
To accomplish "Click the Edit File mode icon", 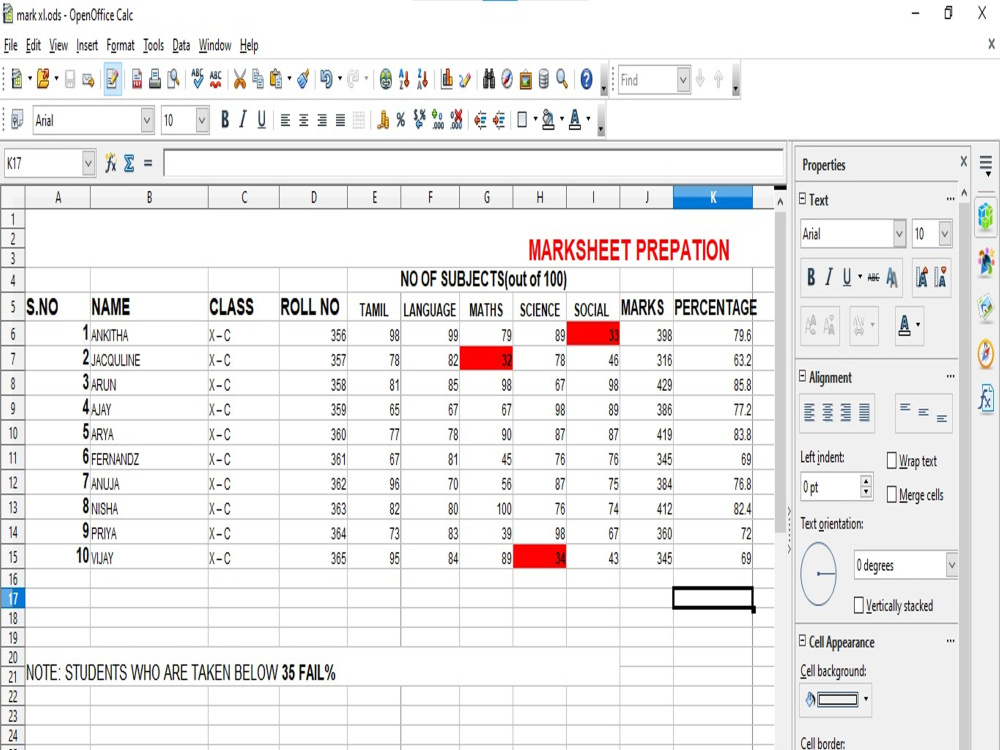I will (112, 80).
